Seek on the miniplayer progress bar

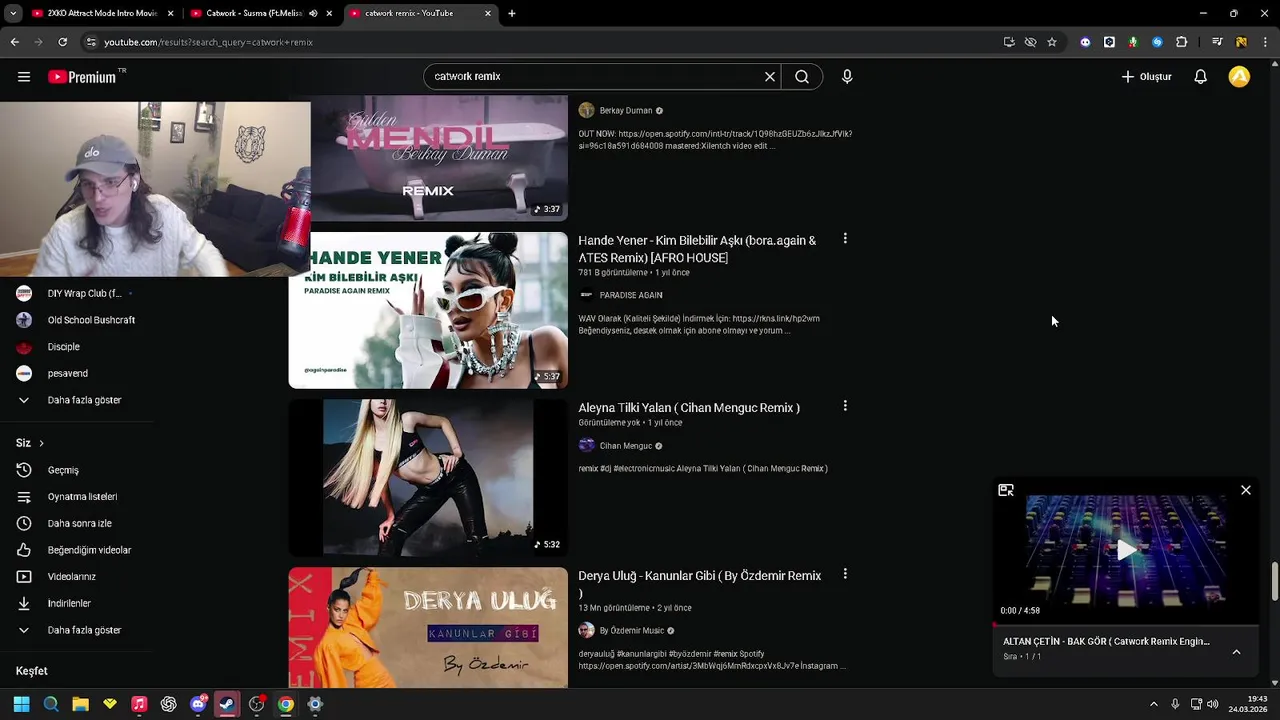(x=1126, y=624)
